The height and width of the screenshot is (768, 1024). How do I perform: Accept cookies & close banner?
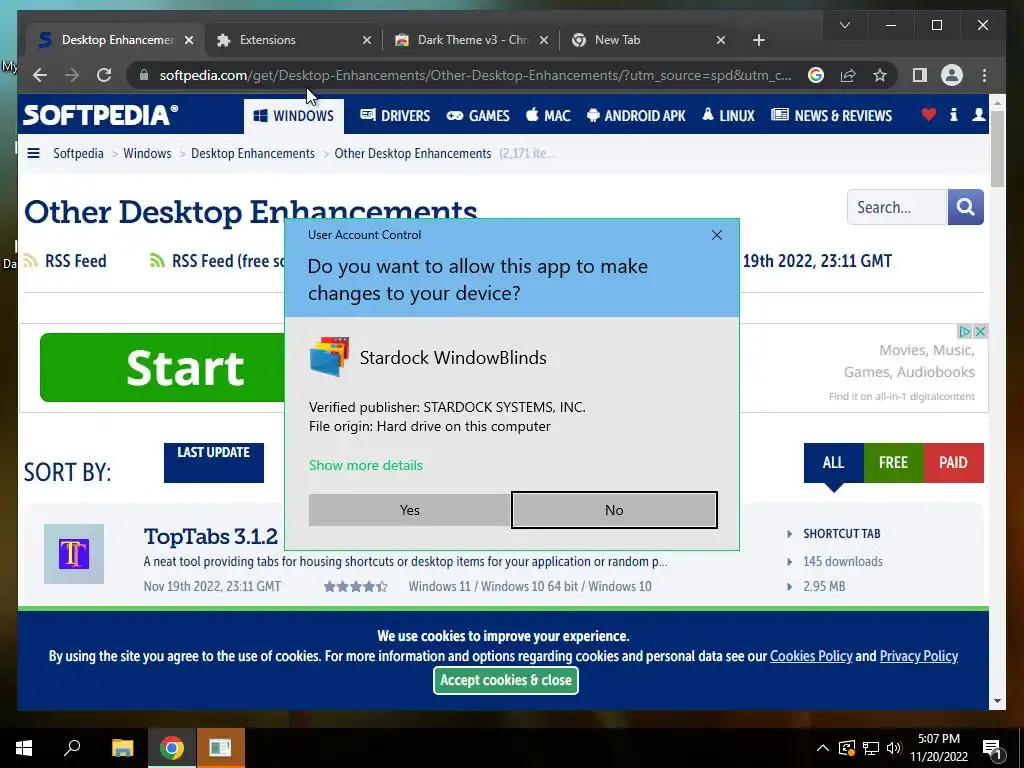point(505,680)
